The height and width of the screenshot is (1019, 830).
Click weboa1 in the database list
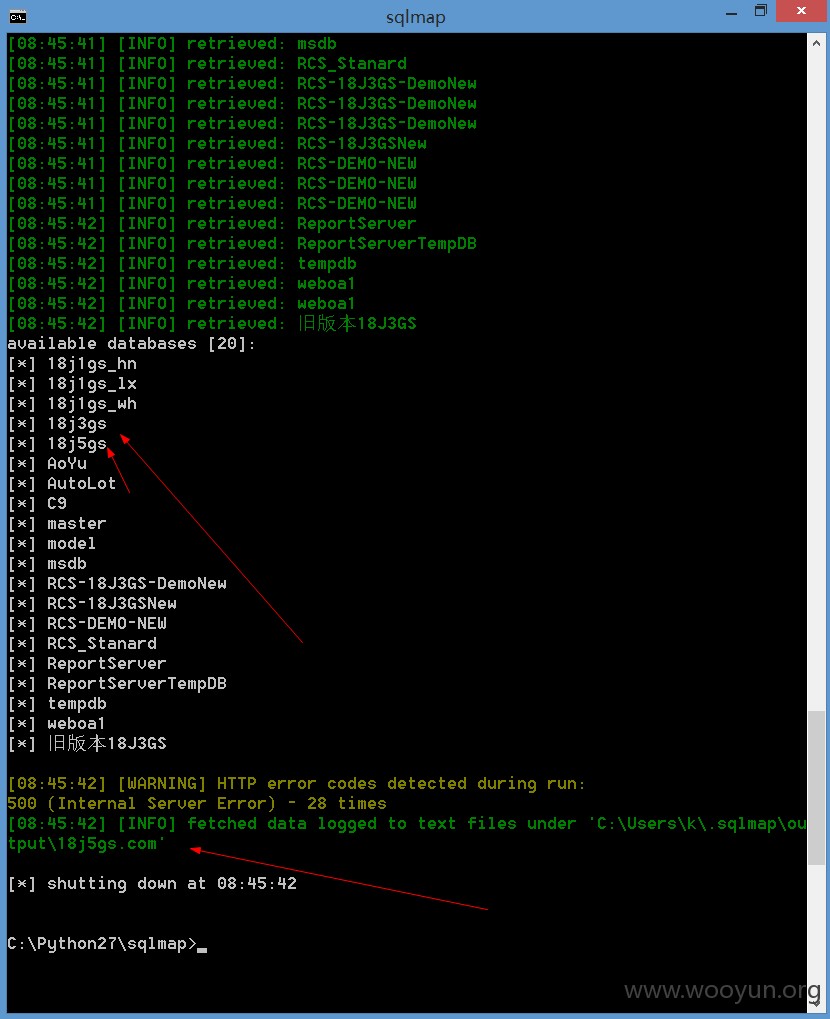coord(77,724)
